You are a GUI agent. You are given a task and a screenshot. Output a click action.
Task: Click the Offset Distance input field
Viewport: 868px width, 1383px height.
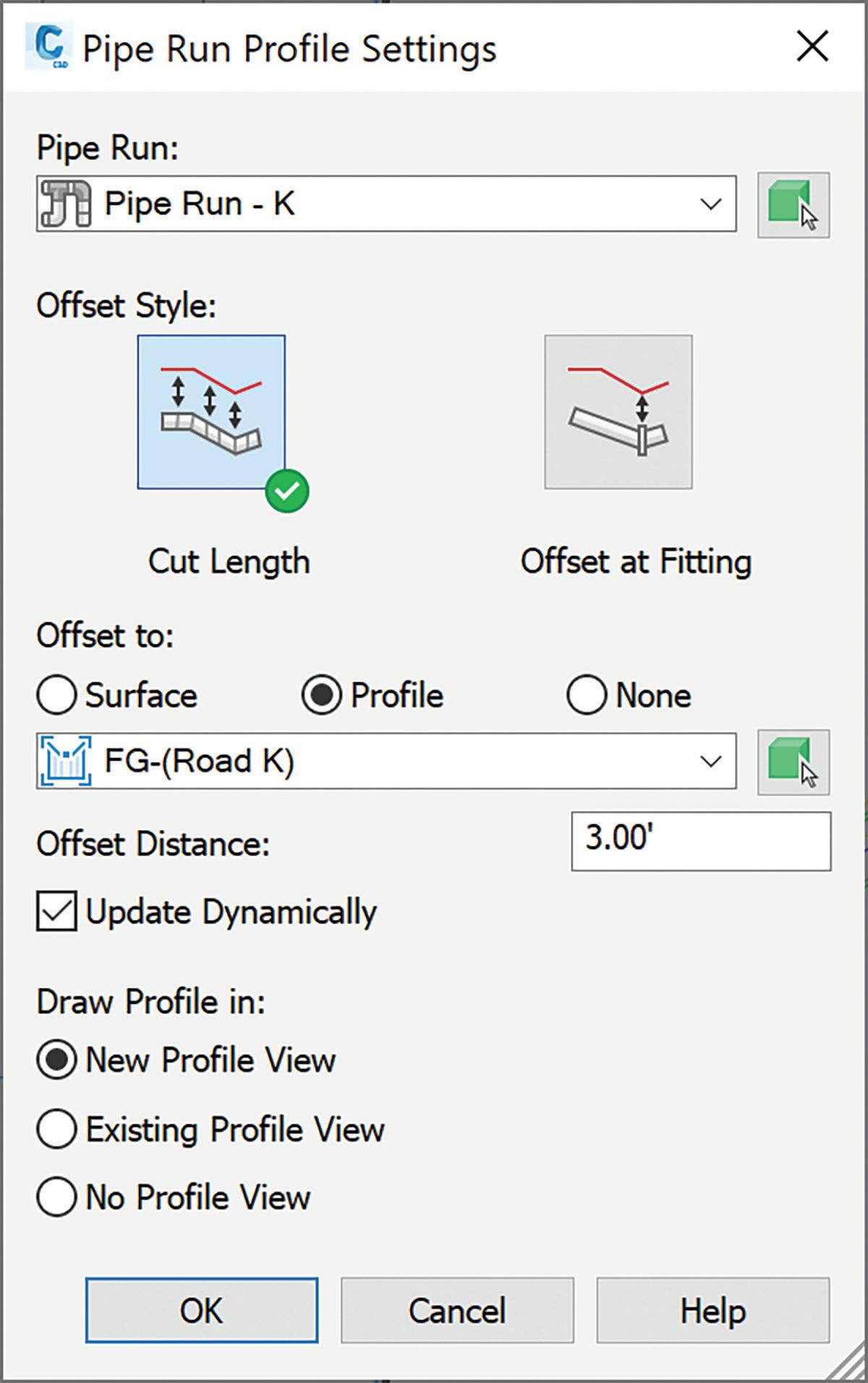(x=701, y=841)
